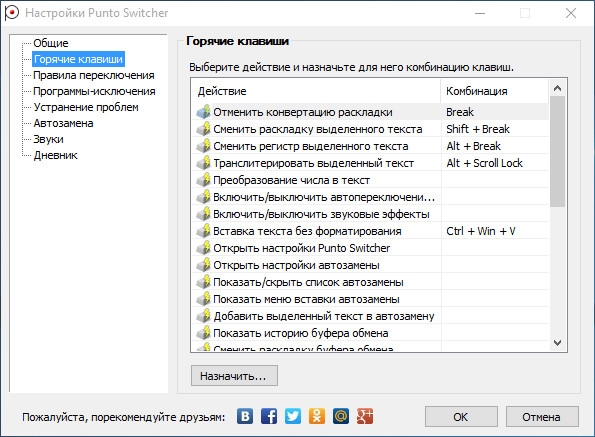Click icon beside Открыть настройки автозамены
The image size is (595, 437).
pyautogui.click(x=203, y=265)
